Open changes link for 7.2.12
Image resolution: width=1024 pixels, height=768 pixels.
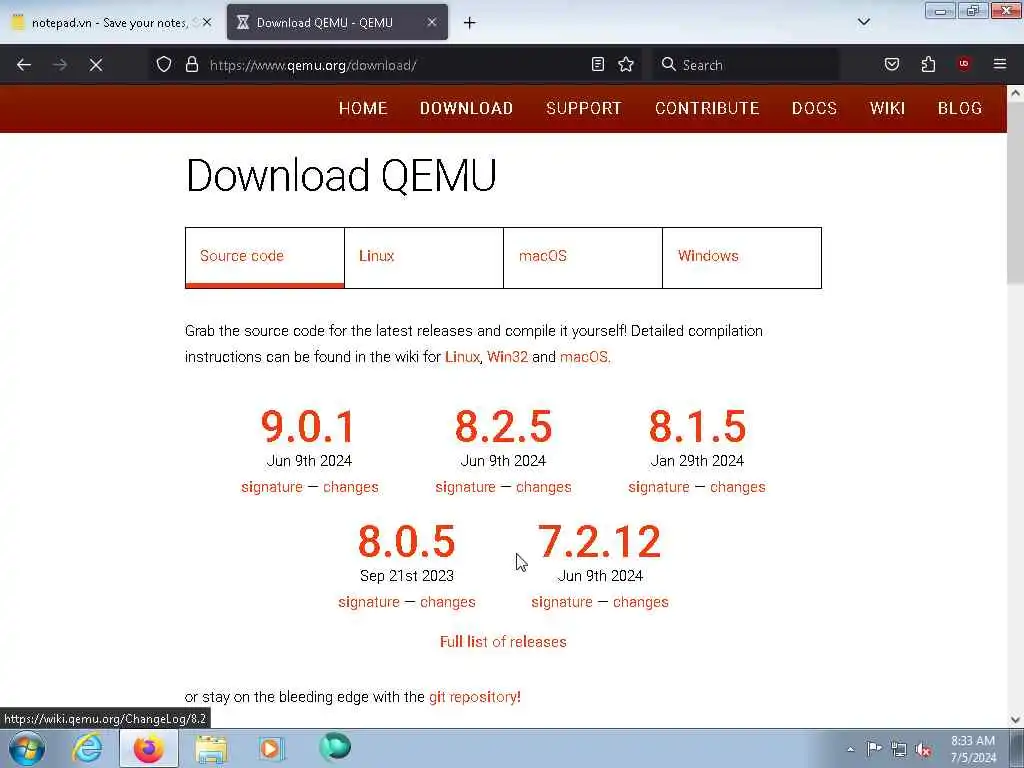[641, 602]
